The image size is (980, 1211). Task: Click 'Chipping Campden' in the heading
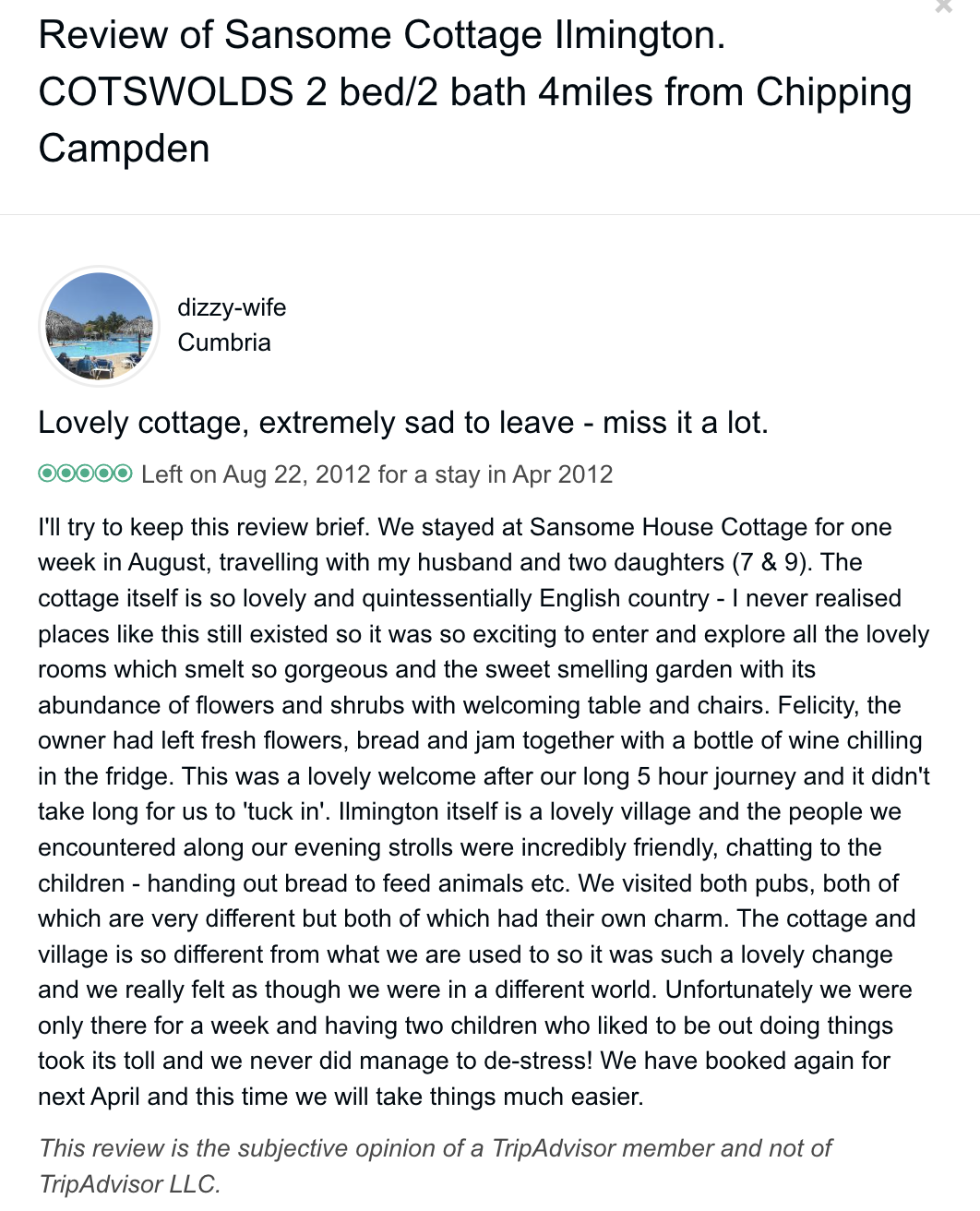coord(833,92)
